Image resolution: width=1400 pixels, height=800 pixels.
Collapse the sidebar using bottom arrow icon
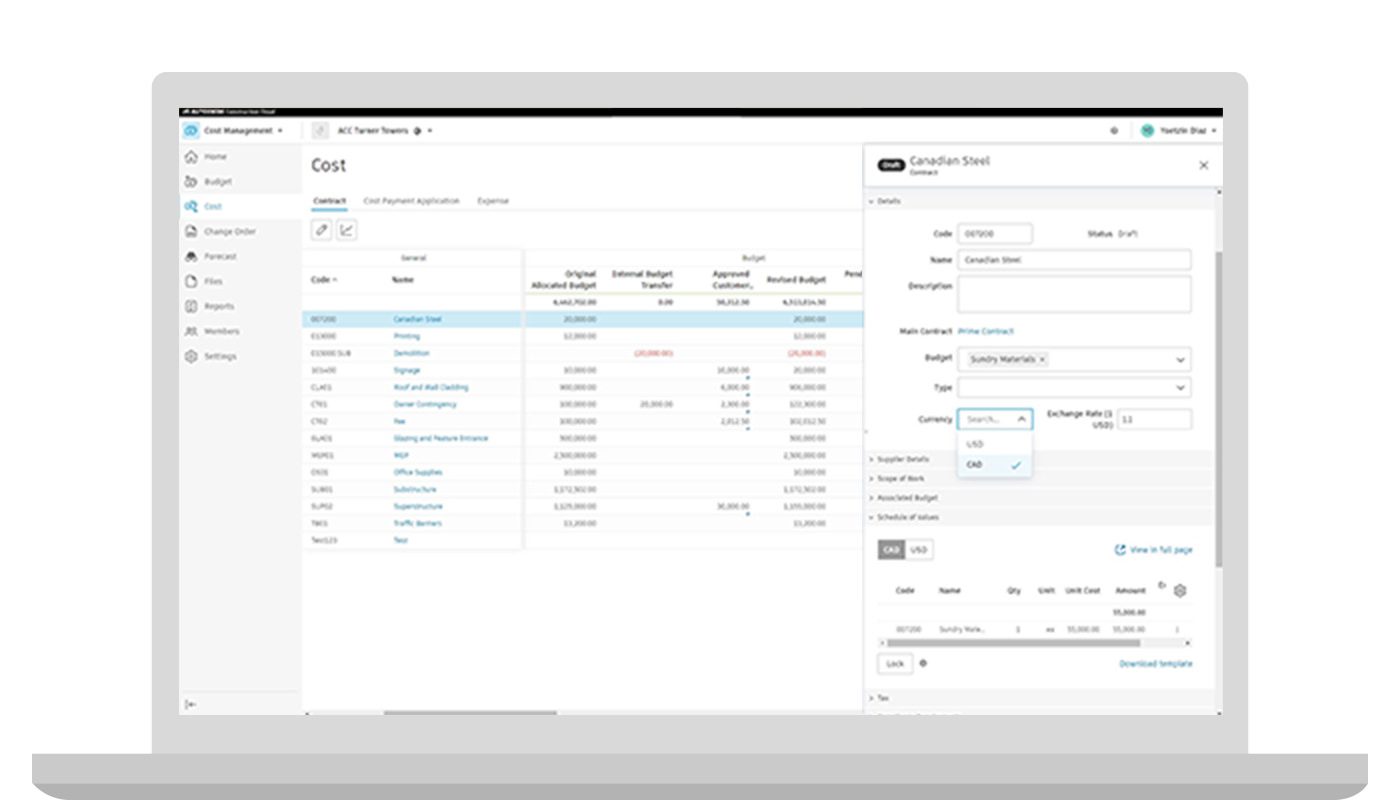190,704
